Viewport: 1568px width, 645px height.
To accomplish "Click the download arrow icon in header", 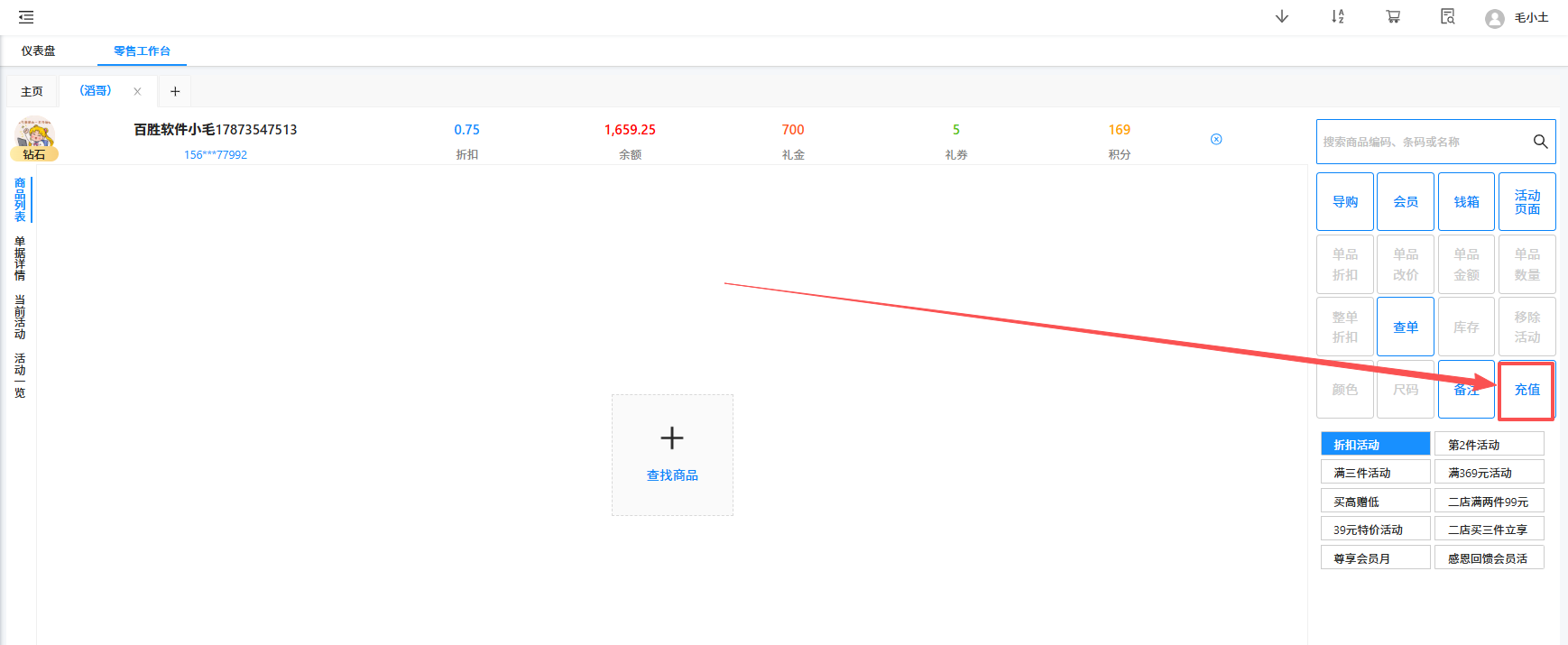I will [x=1281, y=17].
